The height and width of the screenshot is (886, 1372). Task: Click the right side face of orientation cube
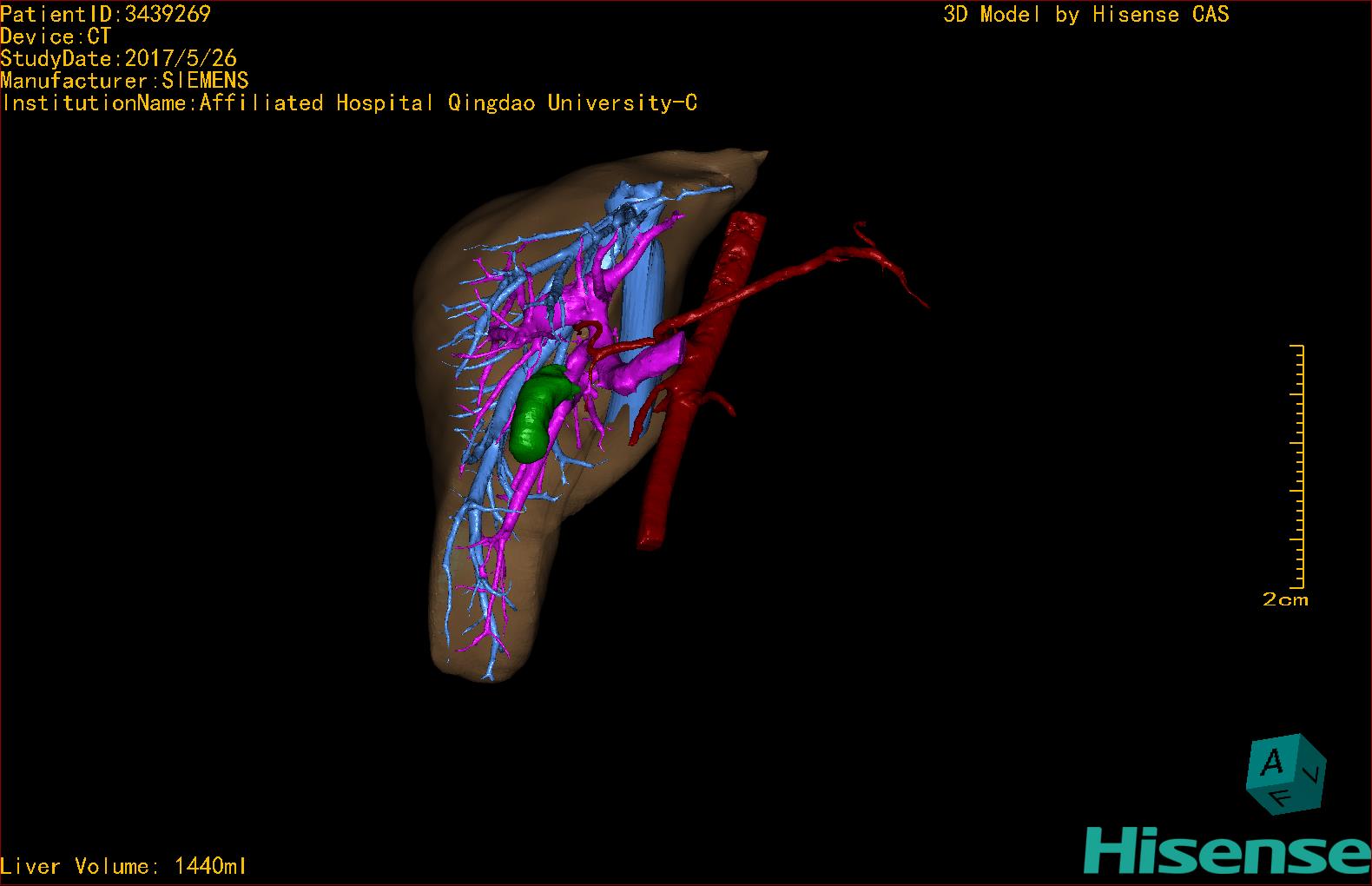[x=1313, y=771]
